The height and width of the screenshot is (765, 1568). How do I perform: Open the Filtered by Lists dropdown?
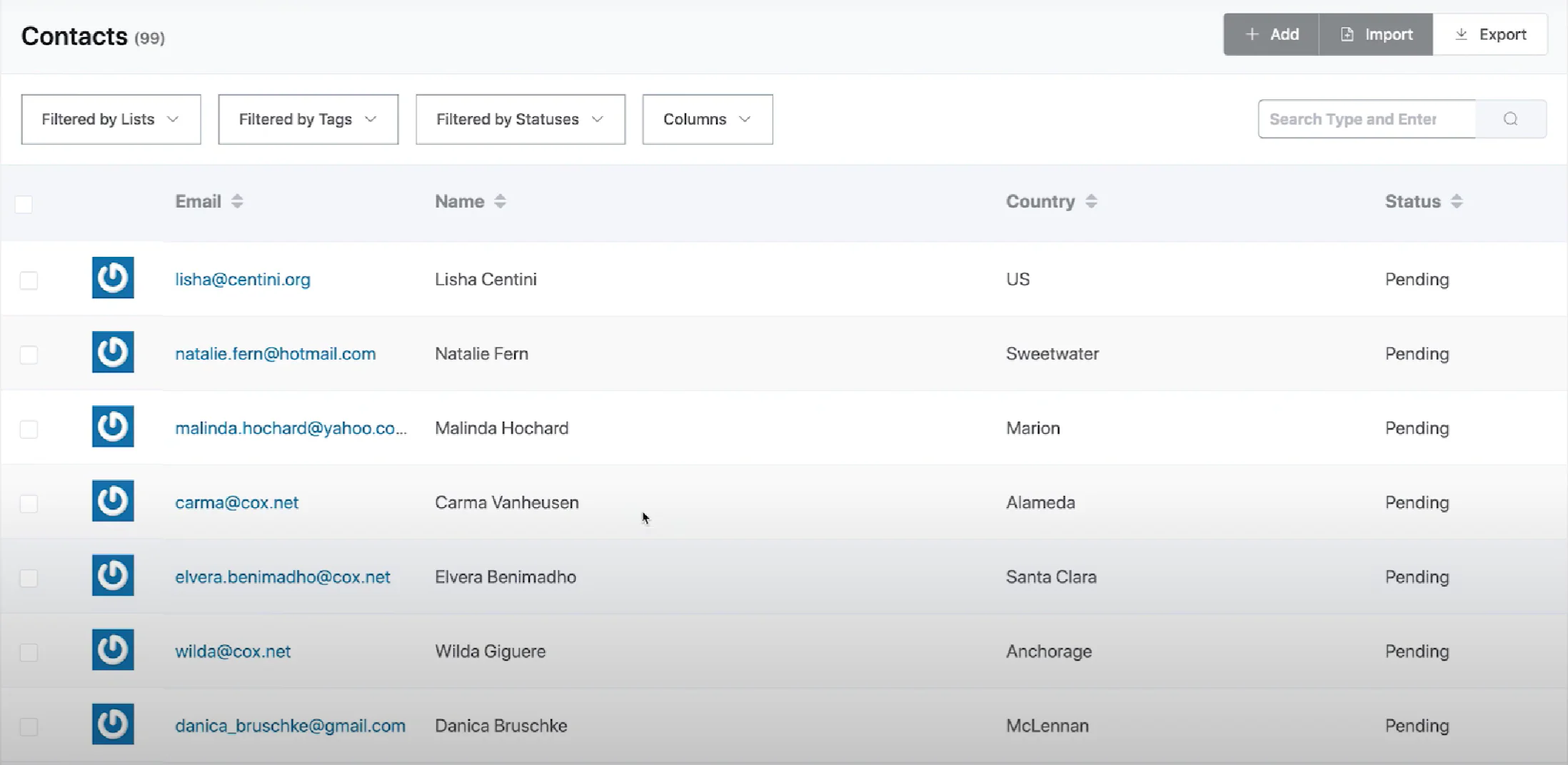(x=110, y=119)
